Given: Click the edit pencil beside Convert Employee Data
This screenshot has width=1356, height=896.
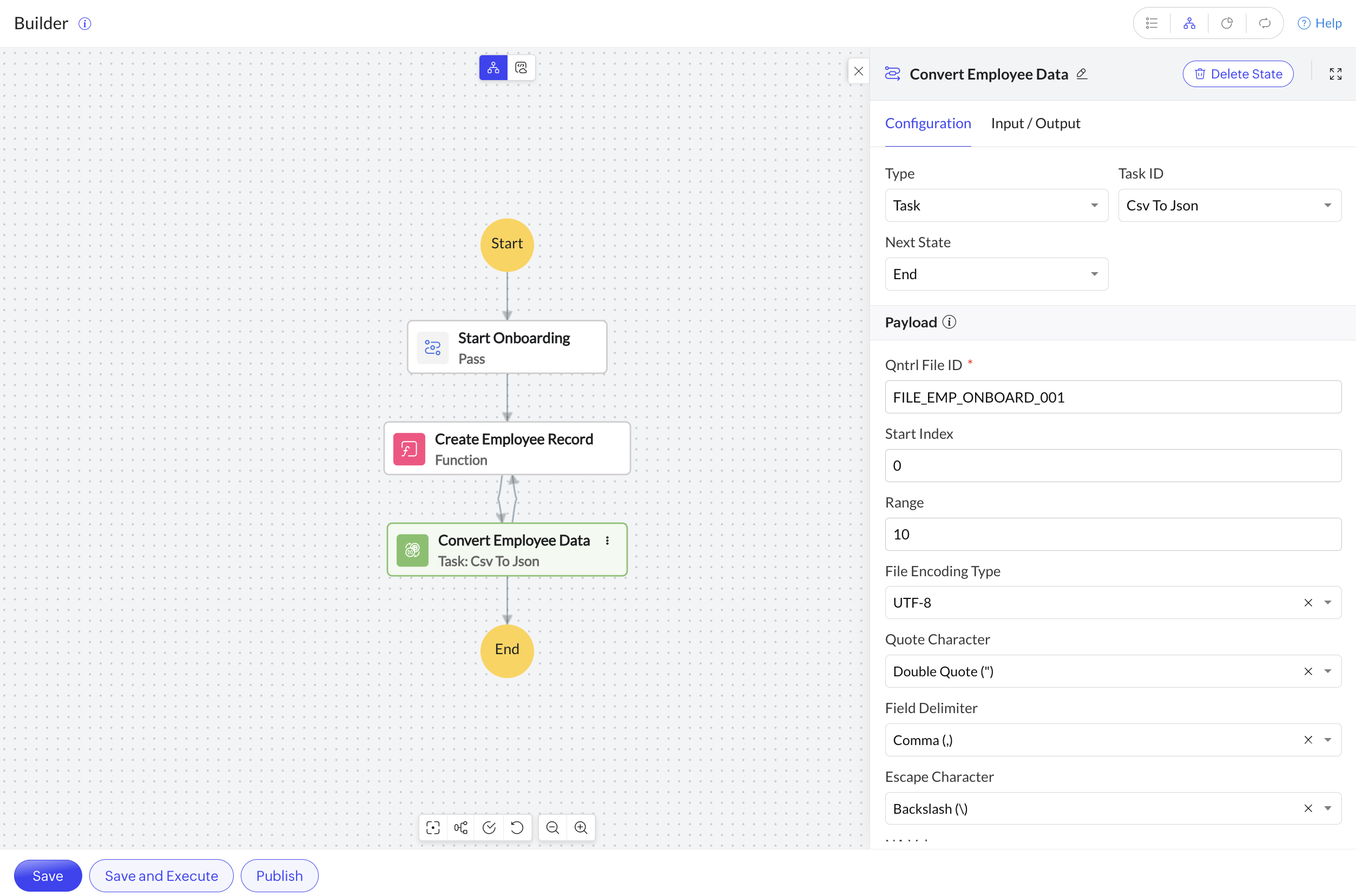Looking at the screenshot, I should (x=1082, y=74).
